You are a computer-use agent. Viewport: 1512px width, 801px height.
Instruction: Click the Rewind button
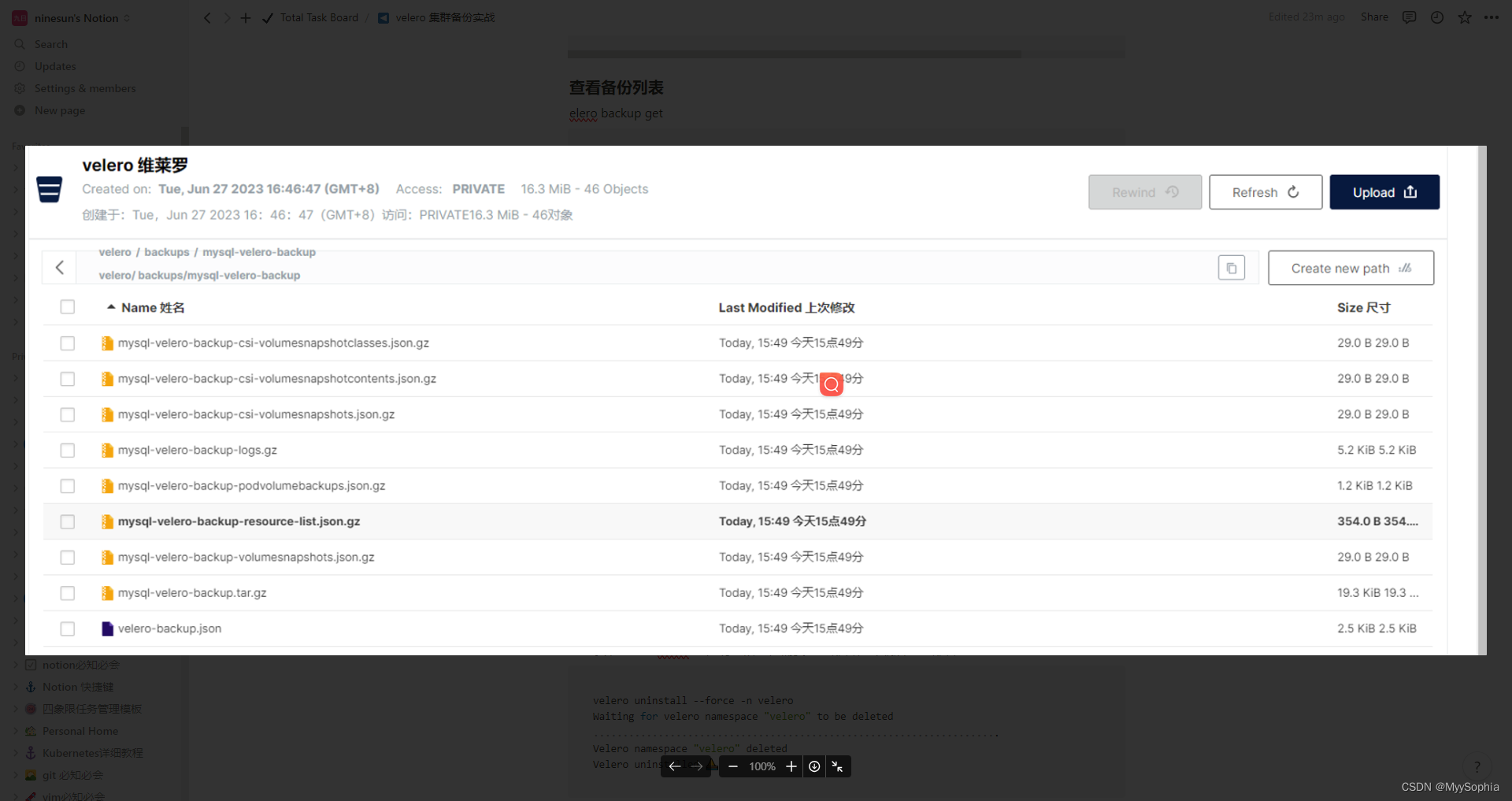(1145, 192)
